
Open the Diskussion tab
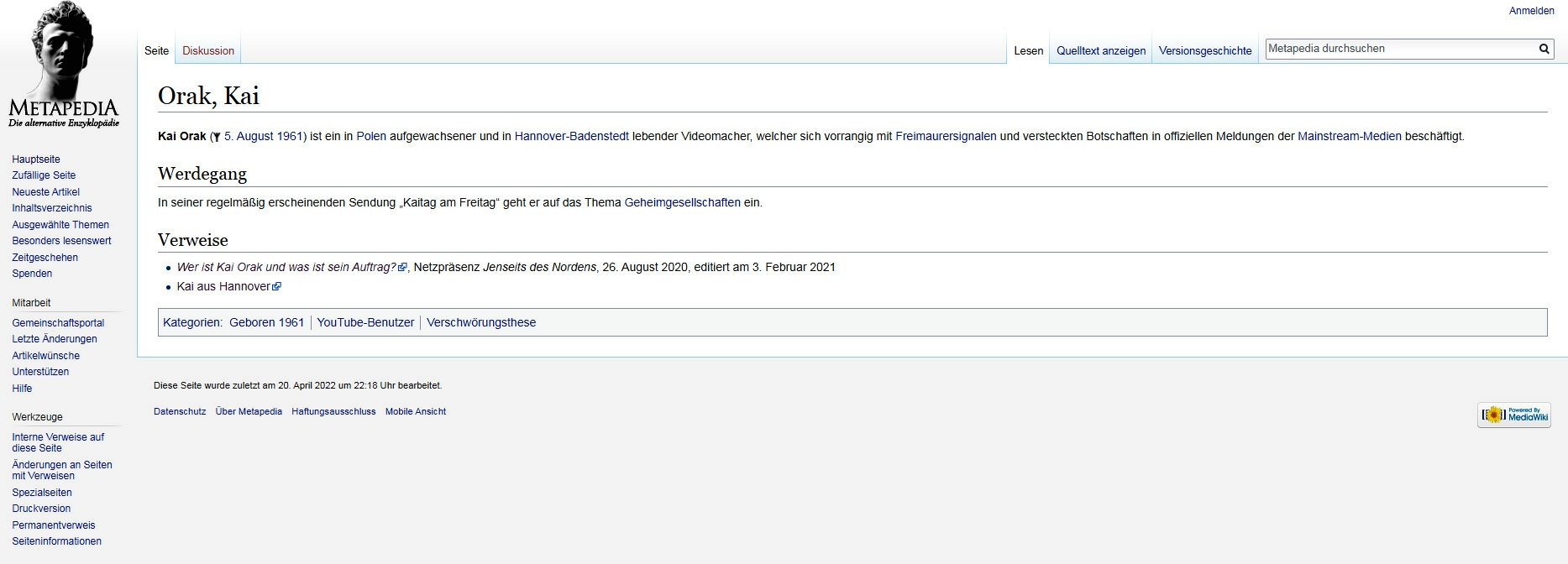pyautogui.click(x=208, y=50)
